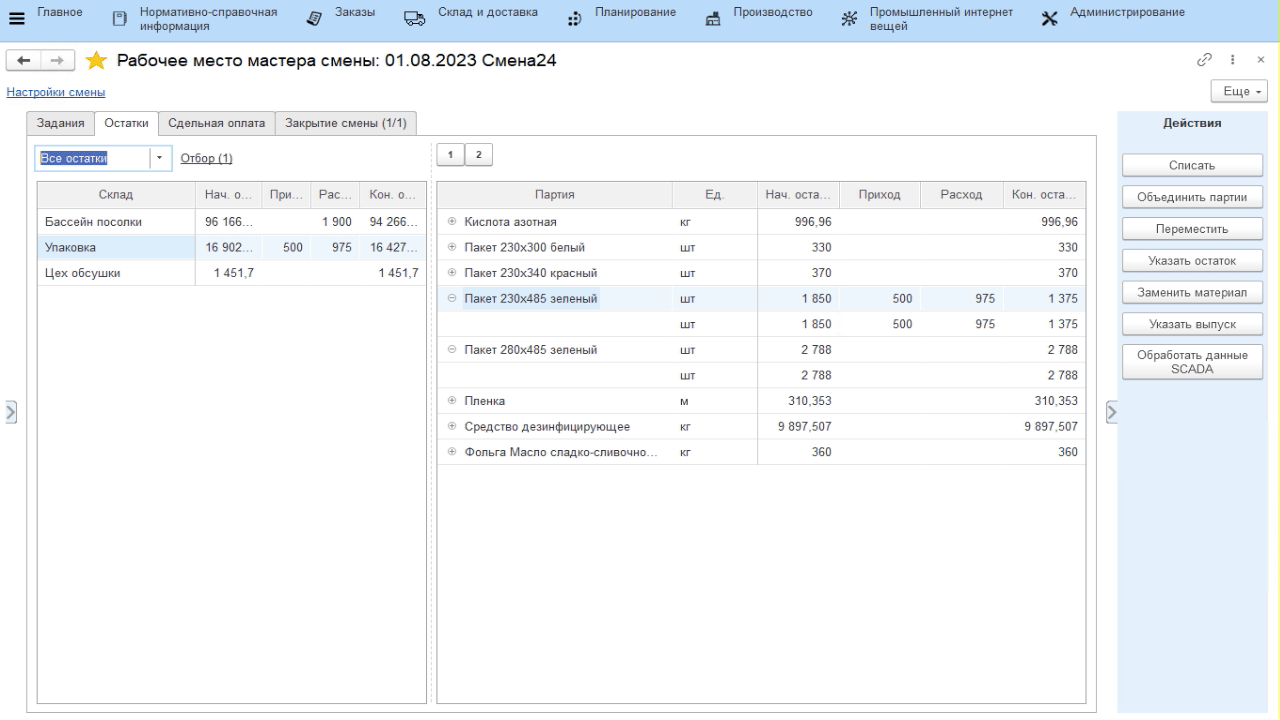Image resolution: width=1280 pixels, height=720 pixels.
Task: Switch to the Сдельная оплата tab
Action: 216,123
